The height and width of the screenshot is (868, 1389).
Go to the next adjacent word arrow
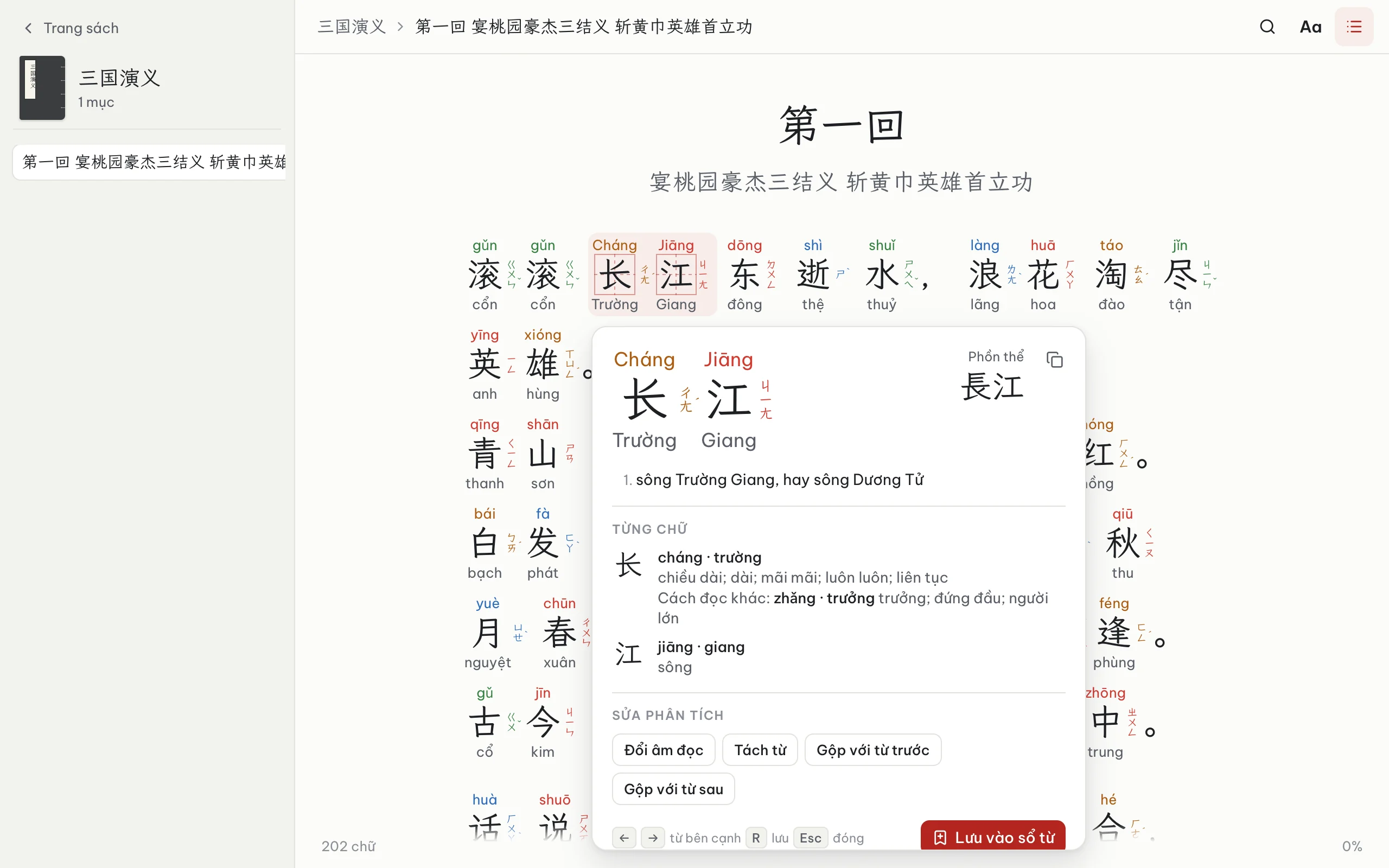click(x=653, y=838)
